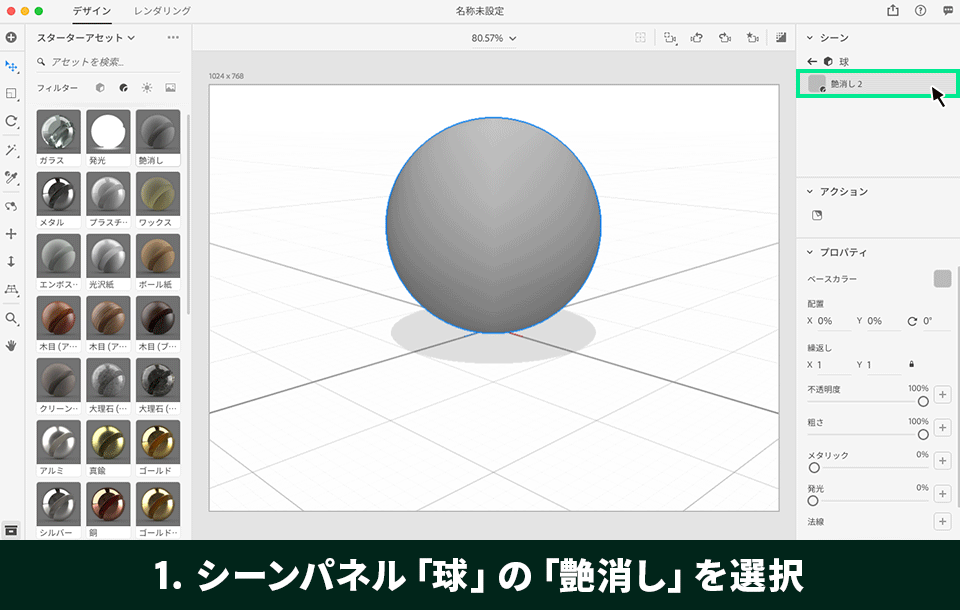This screenshot has height=610, width=960.
Task: Click the back arrow in the Scene panel
Action: point(812,60)
